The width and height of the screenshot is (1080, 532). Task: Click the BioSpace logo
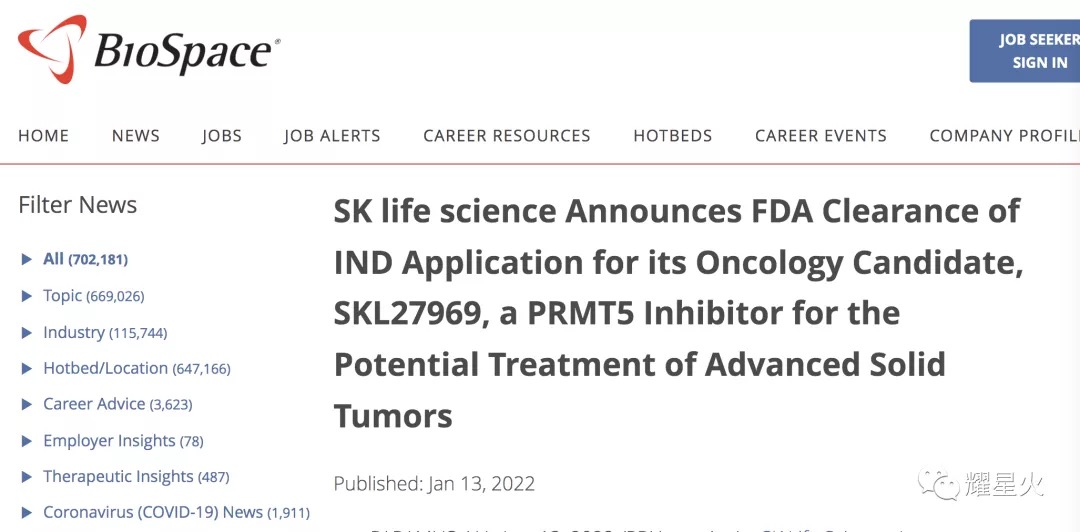149,50
